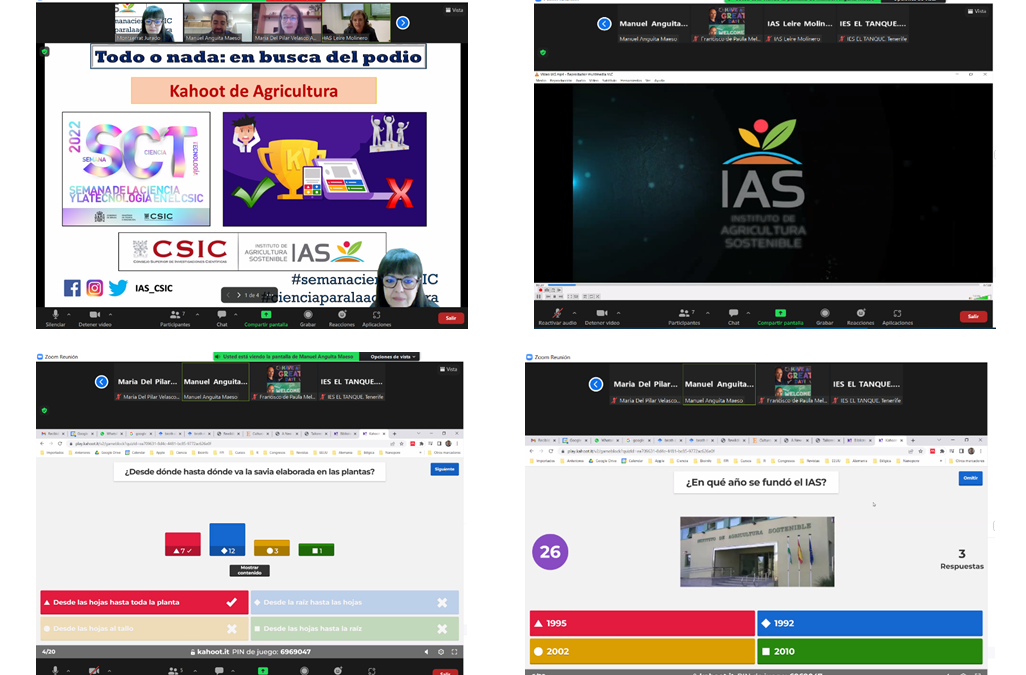Viewport: 1026px width, 675px height.
Task: Select answer 1992
Action: pyautogui.click(x=870, y=623)
